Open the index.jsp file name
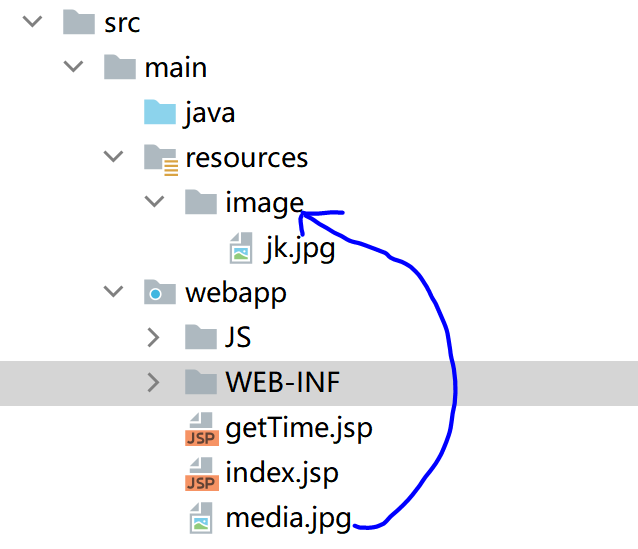 (x=282, y=474)
